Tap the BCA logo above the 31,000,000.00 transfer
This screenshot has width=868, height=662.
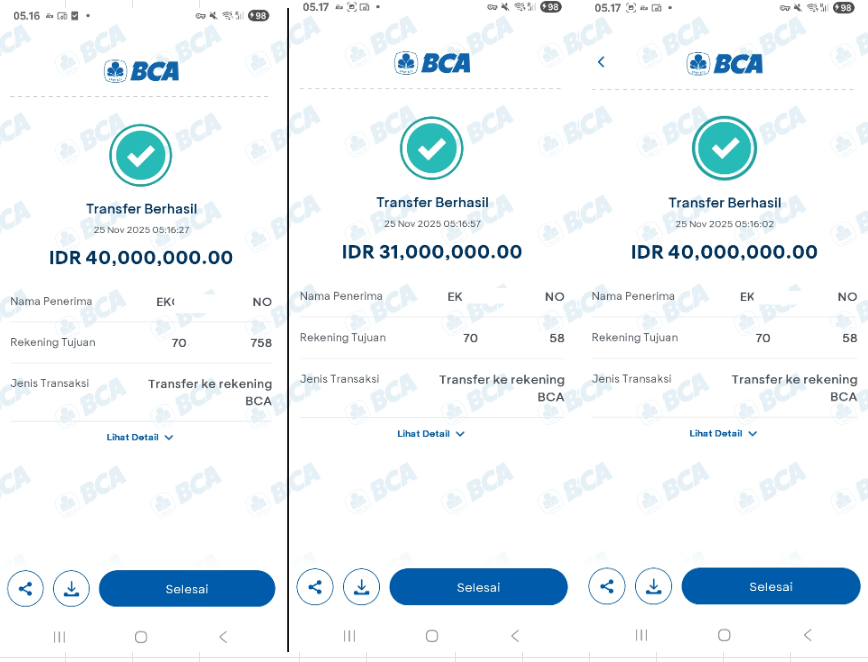tap(432, 63)
